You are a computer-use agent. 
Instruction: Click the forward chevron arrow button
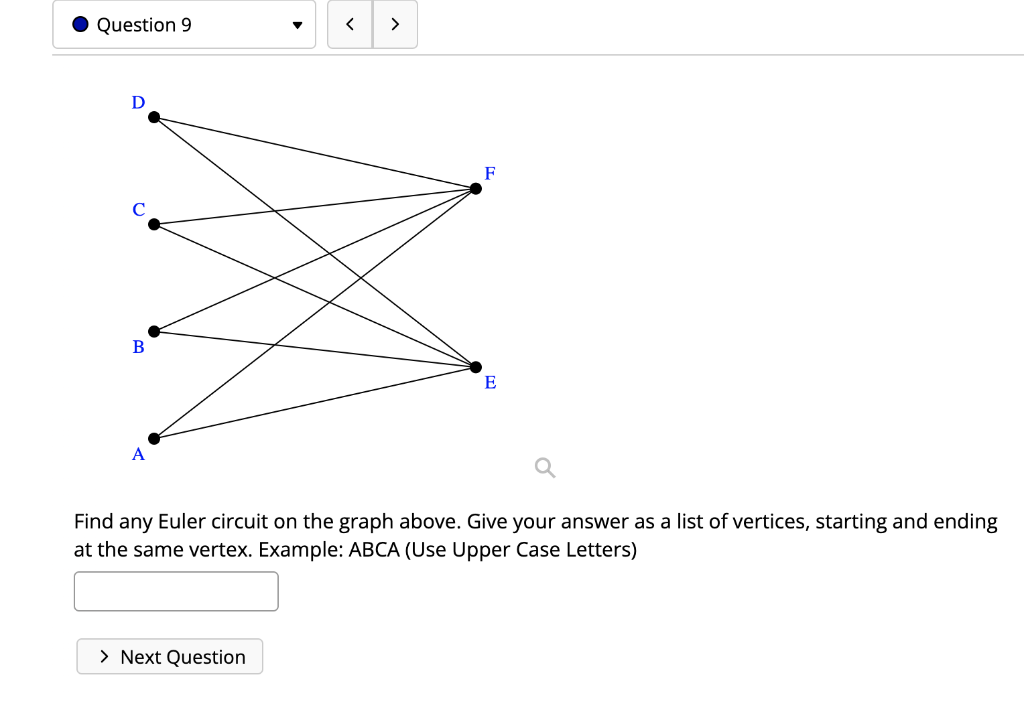pyautogui.click(x=394, y=23)
